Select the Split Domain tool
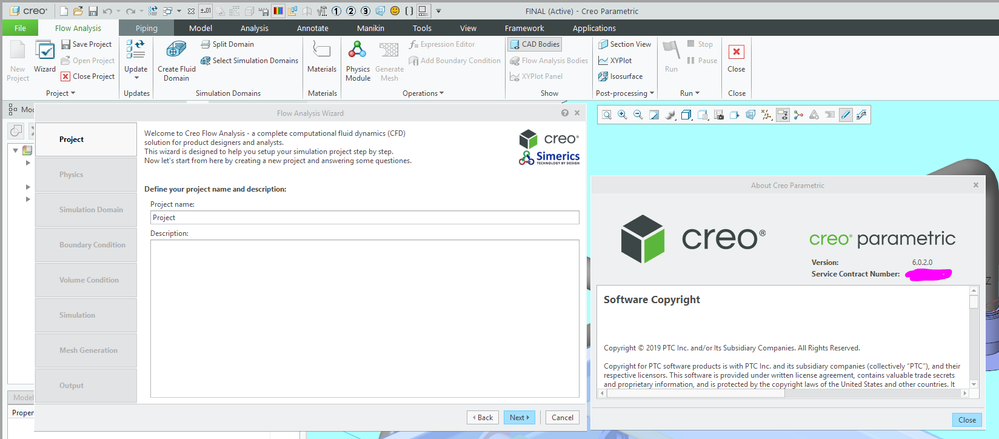Image resolution: width=999 pixels, height=439 pixels. (227, 44)
